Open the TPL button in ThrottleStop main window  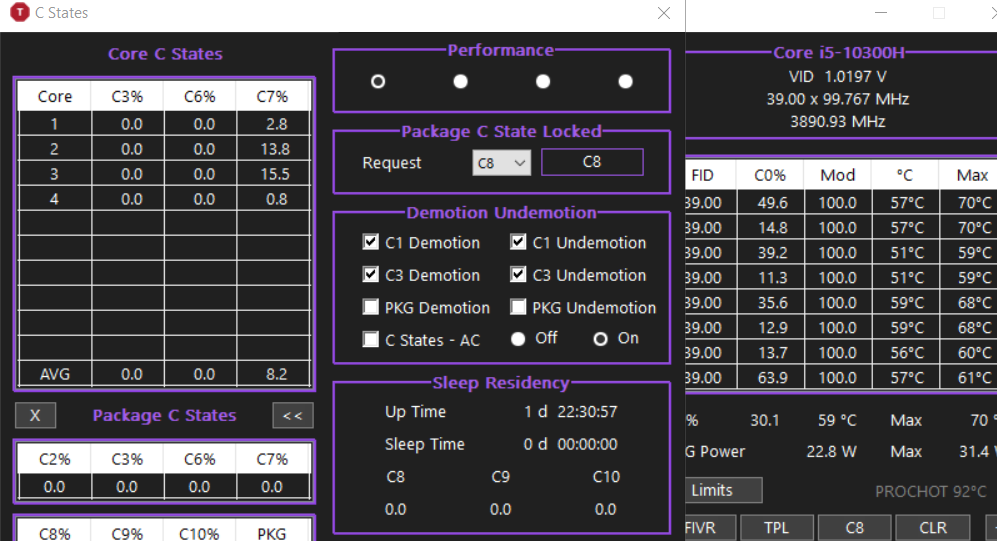pos(777,528)
